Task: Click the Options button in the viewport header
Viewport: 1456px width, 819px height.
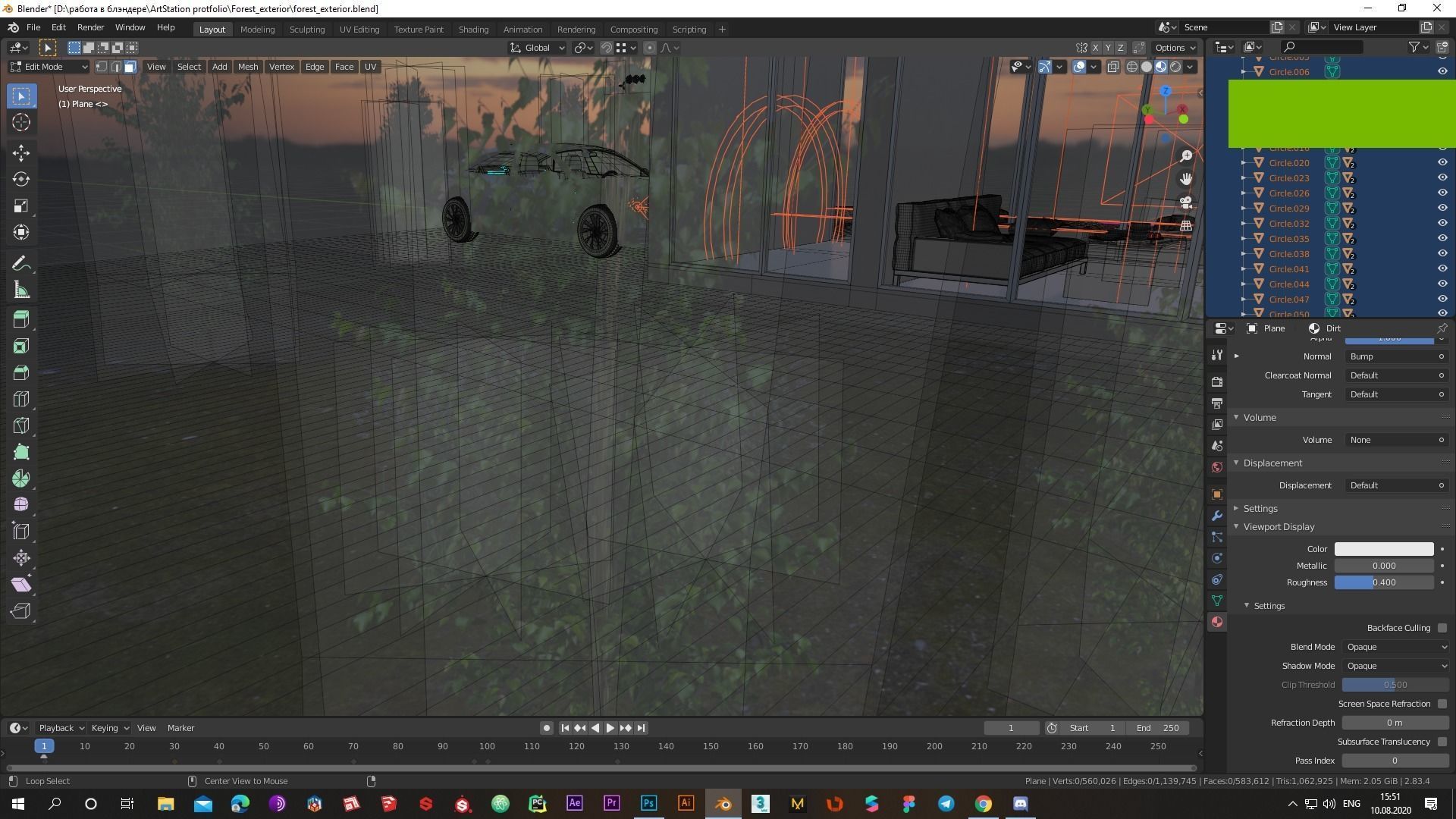Action: click(1175, 48)
